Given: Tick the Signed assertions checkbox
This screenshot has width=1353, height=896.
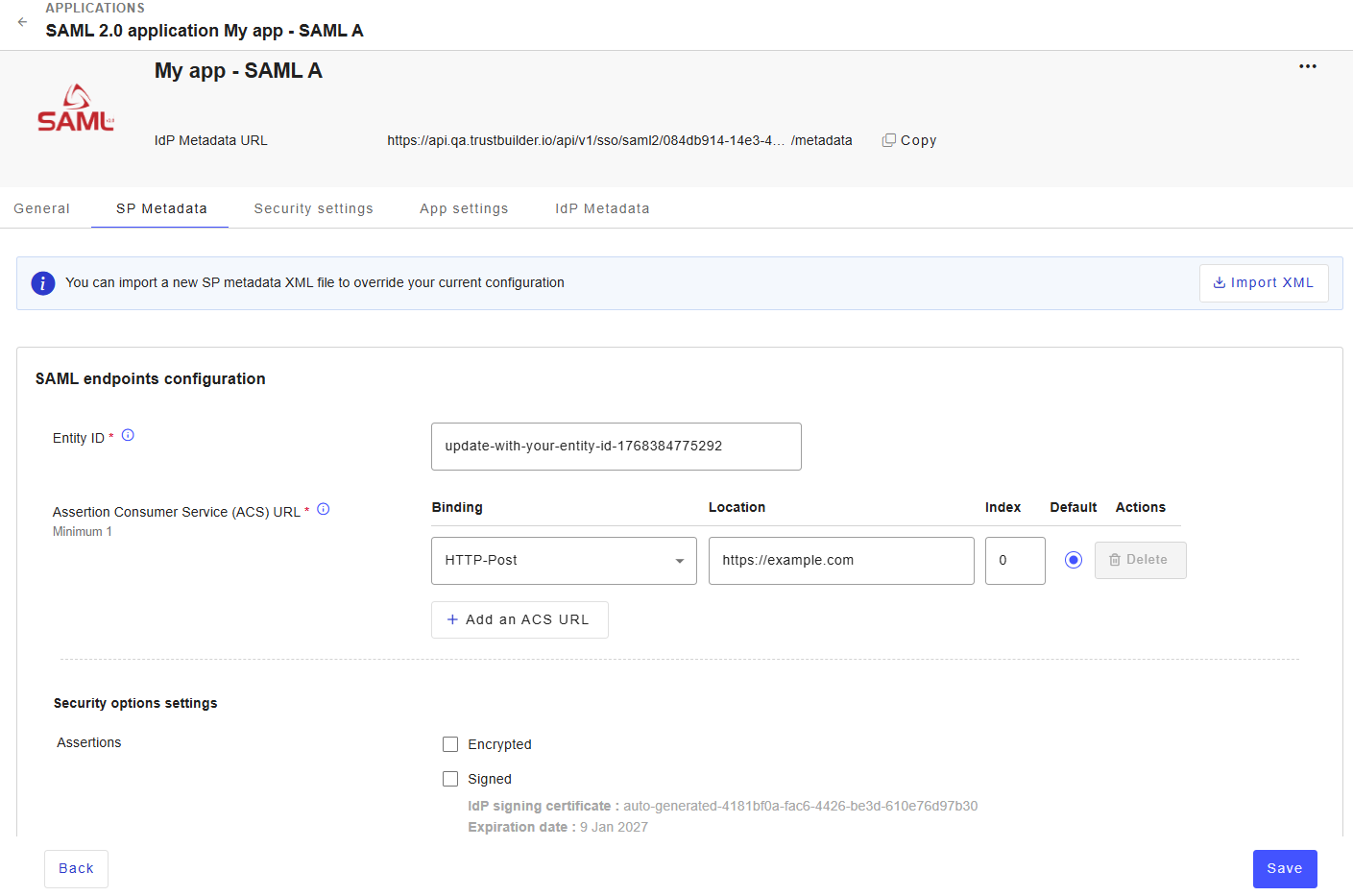Looking at the screenshot, I should tap(450, 779).
